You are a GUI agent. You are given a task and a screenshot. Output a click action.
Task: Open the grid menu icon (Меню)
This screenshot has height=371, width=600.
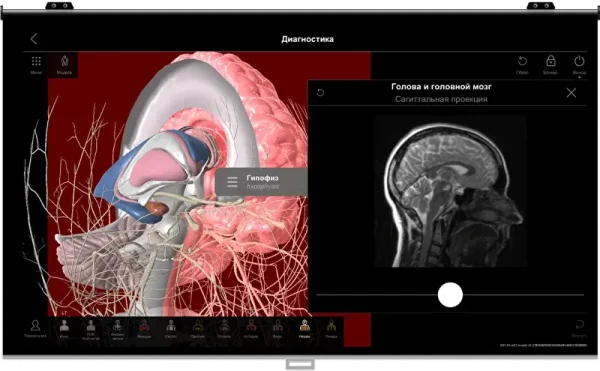(x=36, y=64)
